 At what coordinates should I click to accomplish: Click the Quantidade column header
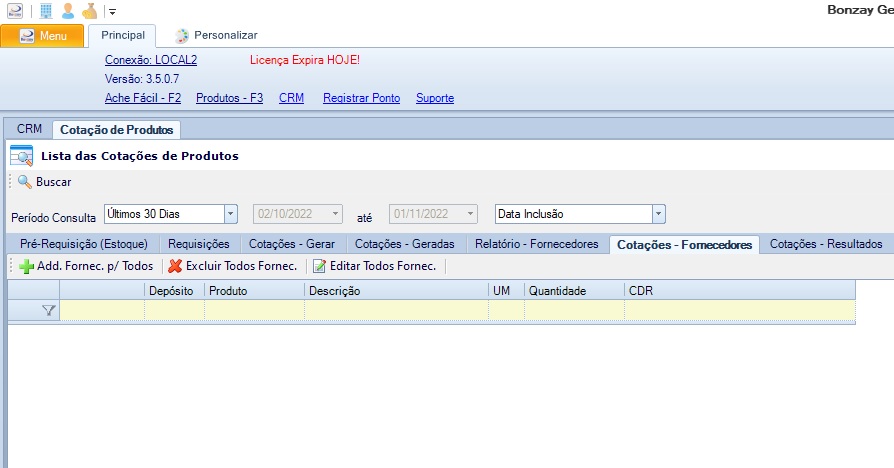pos(574,291)
